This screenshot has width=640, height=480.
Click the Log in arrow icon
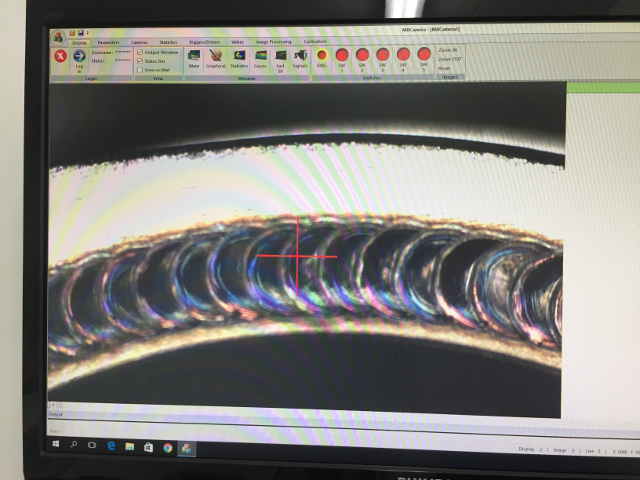tap(79, 57)
